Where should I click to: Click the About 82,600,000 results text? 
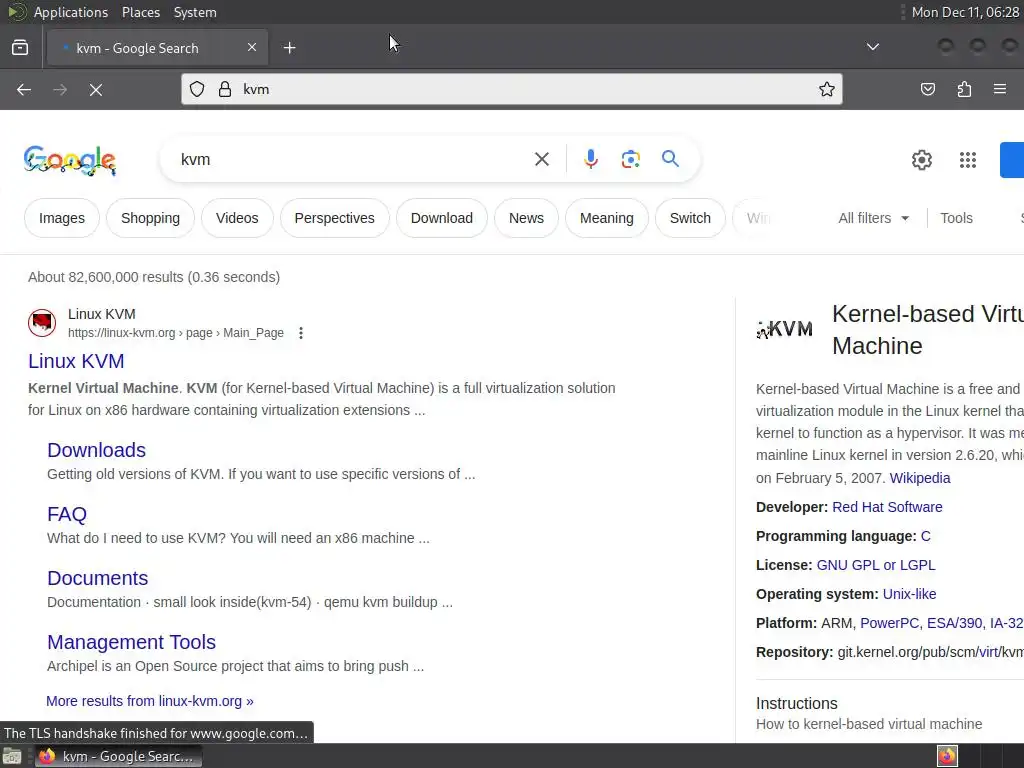(154, 277)
